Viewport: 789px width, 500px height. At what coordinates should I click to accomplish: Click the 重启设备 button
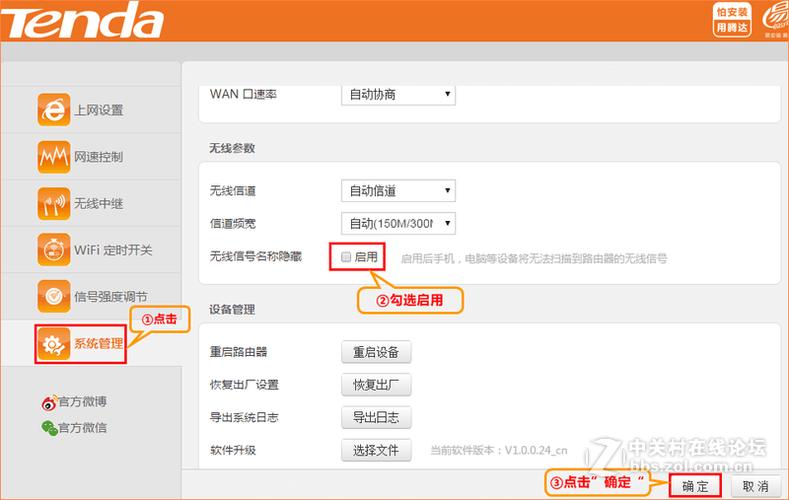376,352
